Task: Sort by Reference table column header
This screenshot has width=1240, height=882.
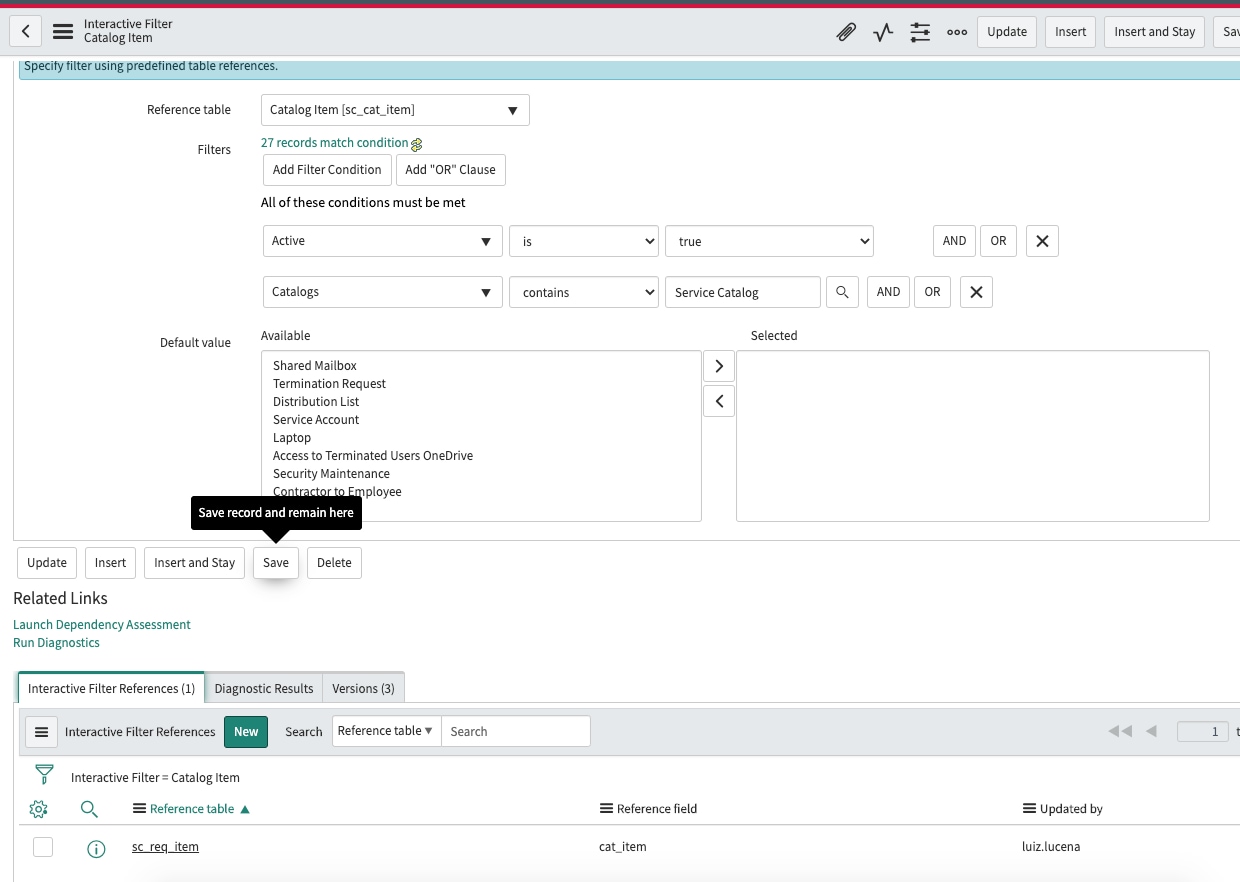Action: coord(192,809)
